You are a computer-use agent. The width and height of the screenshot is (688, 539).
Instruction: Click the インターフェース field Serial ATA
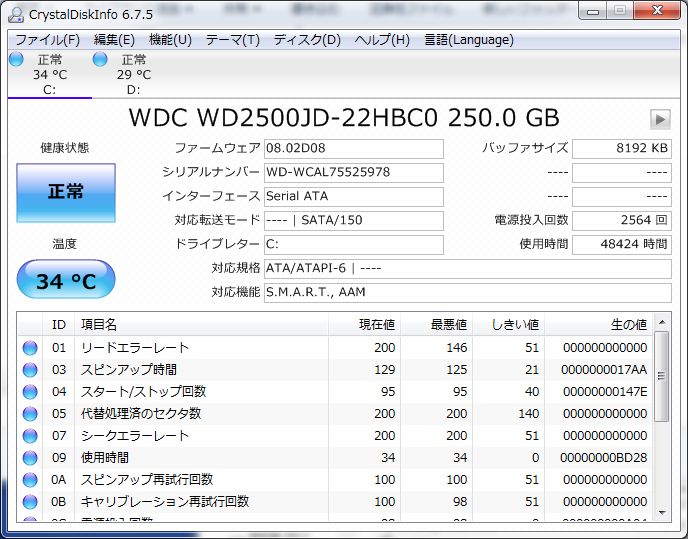tap(354, 196)
